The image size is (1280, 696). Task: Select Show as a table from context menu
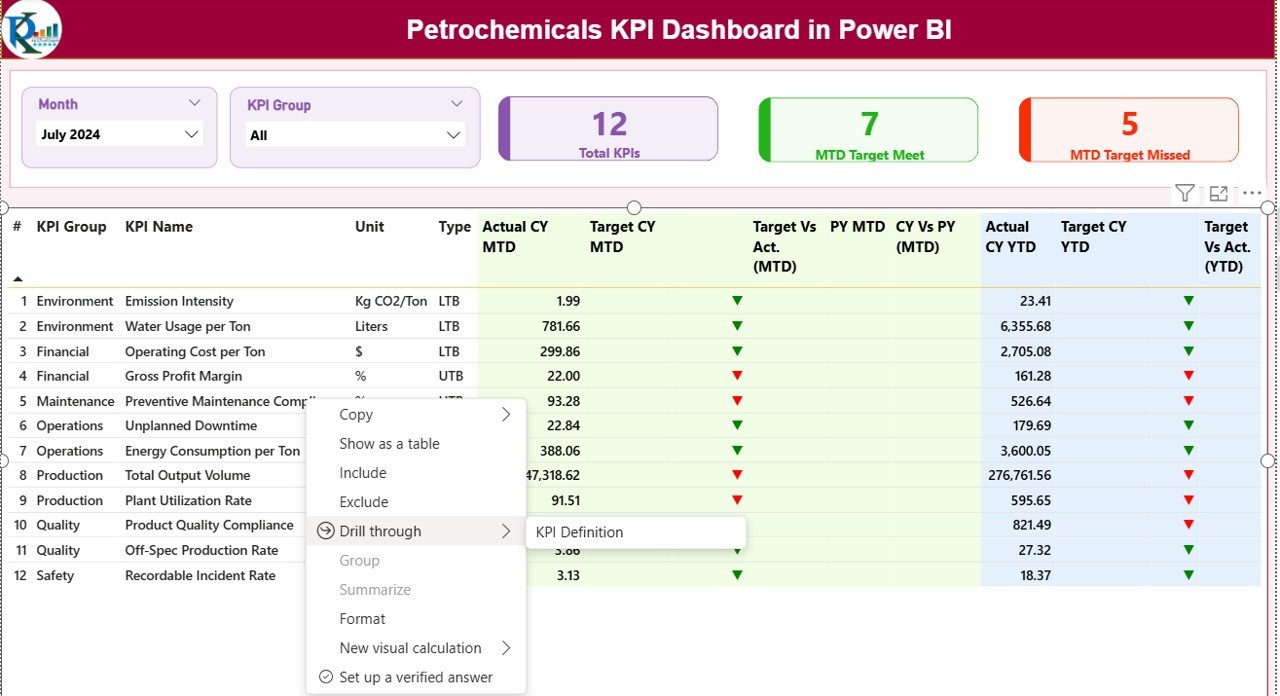[388, 443]
